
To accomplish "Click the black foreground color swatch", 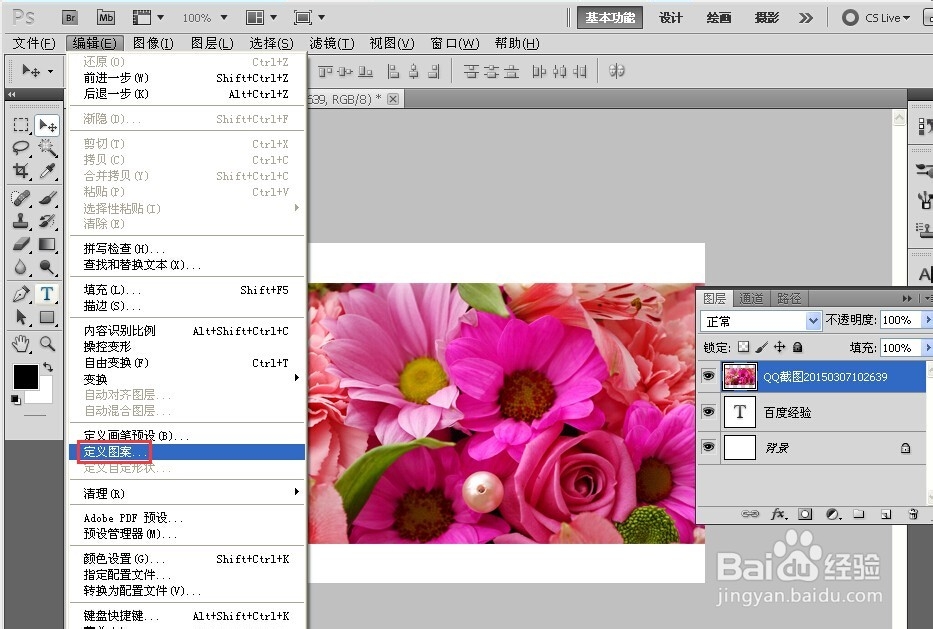I will (25, 377).
